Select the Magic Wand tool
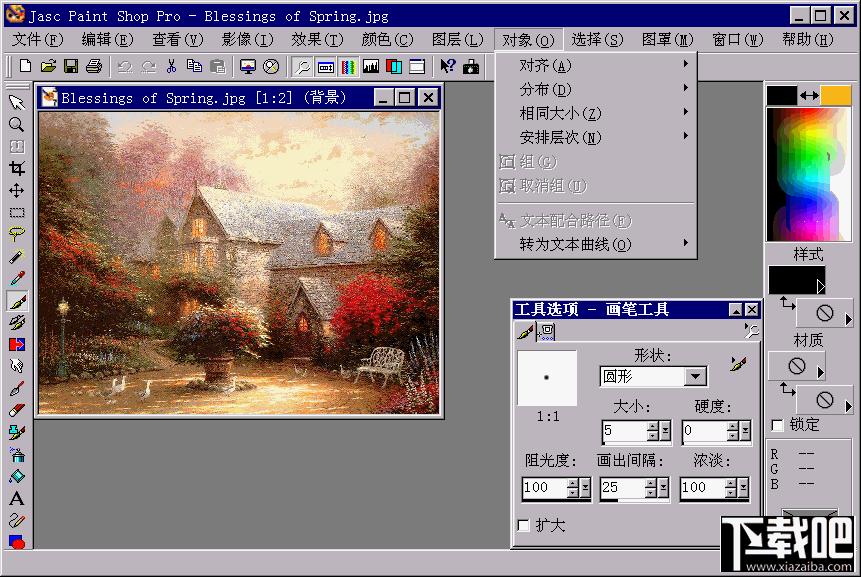This screenshot has width=861, height=577. coord(16,256)
